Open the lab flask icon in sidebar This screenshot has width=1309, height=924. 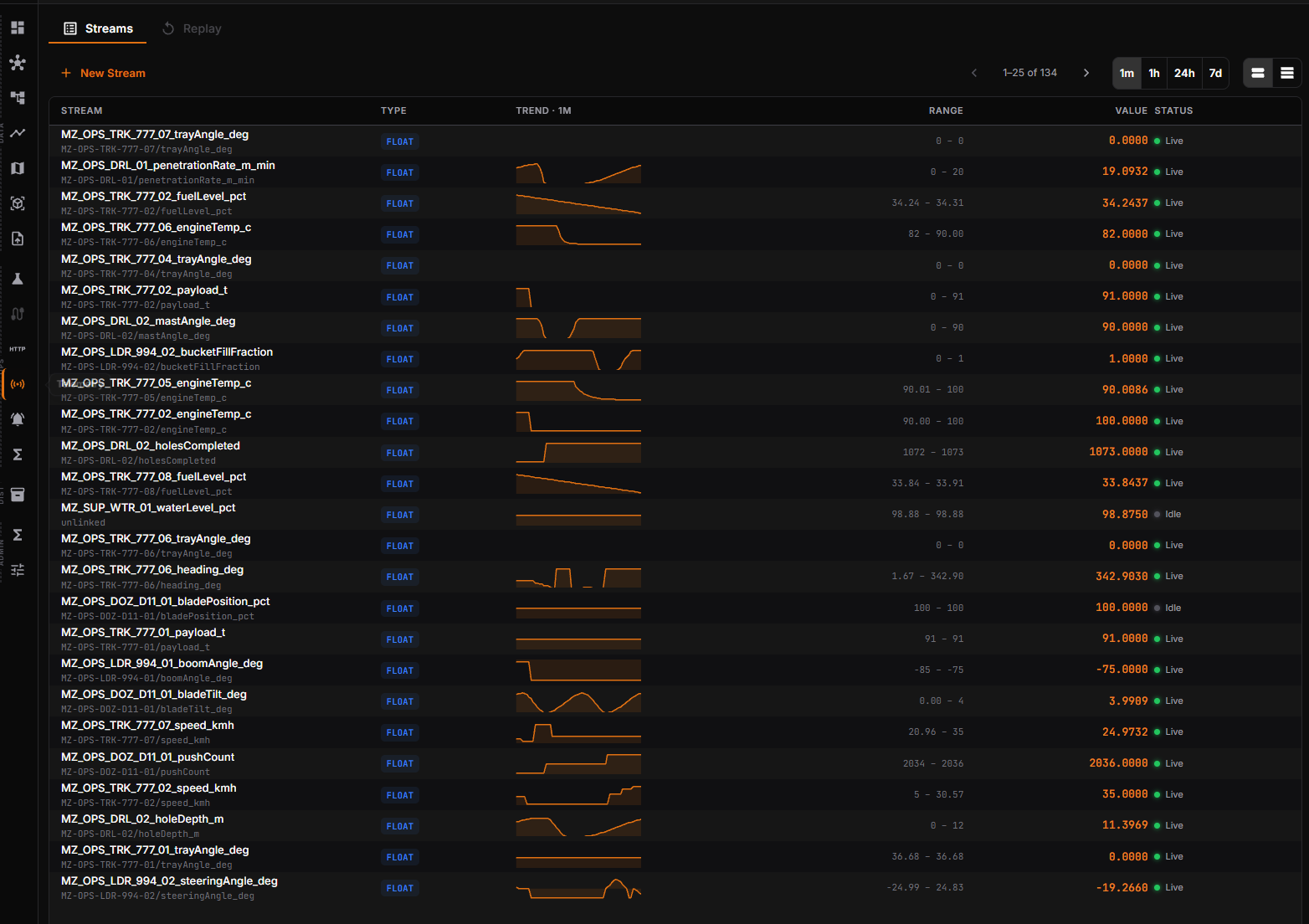(x=18, y=279)
